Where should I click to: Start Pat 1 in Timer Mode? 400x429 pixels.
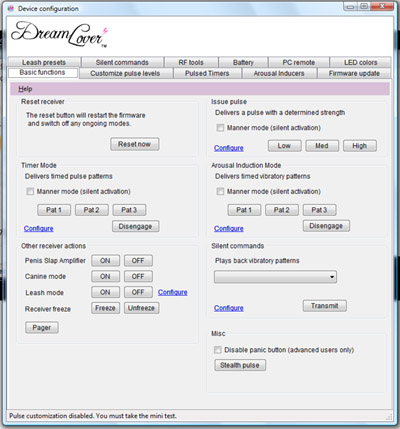tap(54, 210)
